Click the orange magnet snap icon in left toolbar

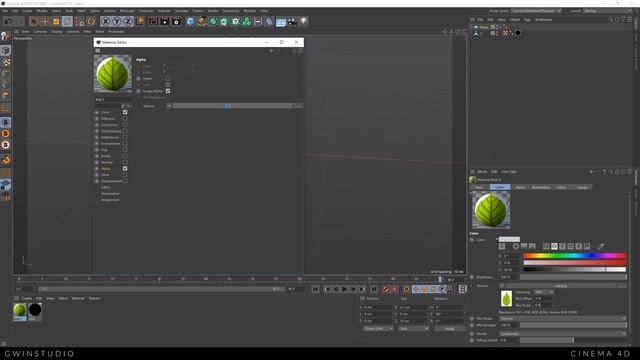6,159
